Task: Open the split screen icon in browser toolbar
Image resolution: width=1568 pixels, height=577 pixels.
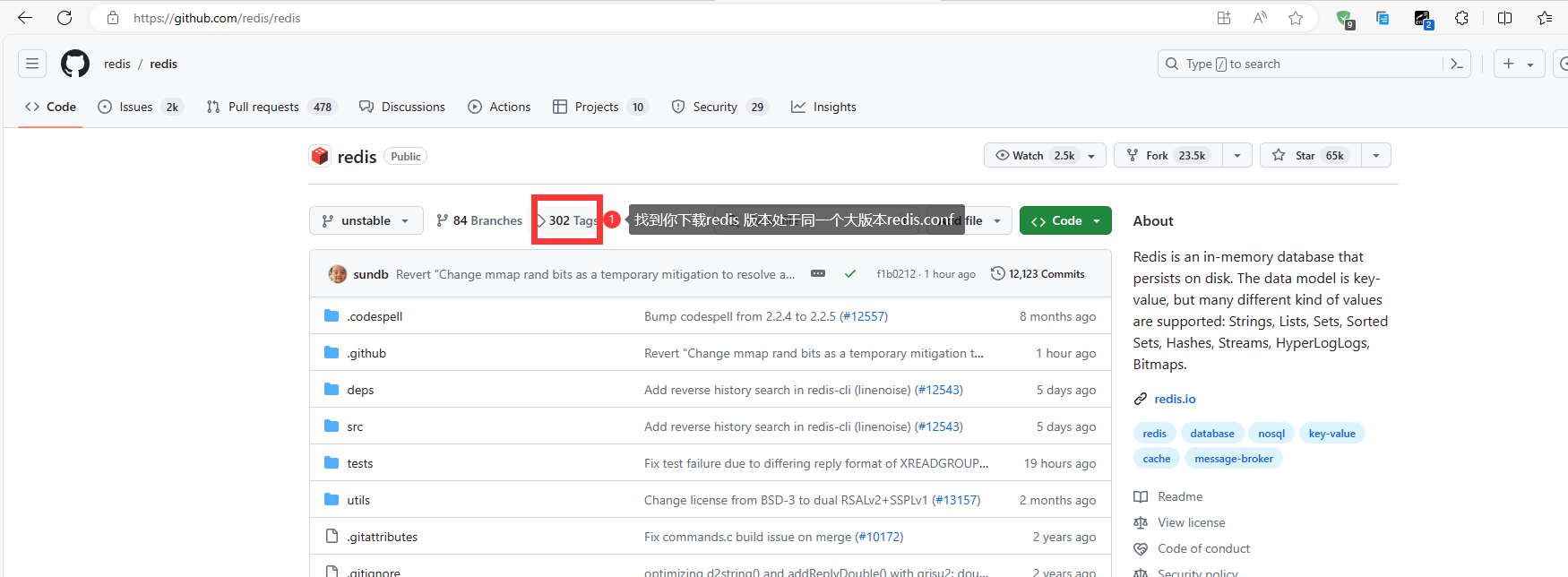Action: [1504, 18]
